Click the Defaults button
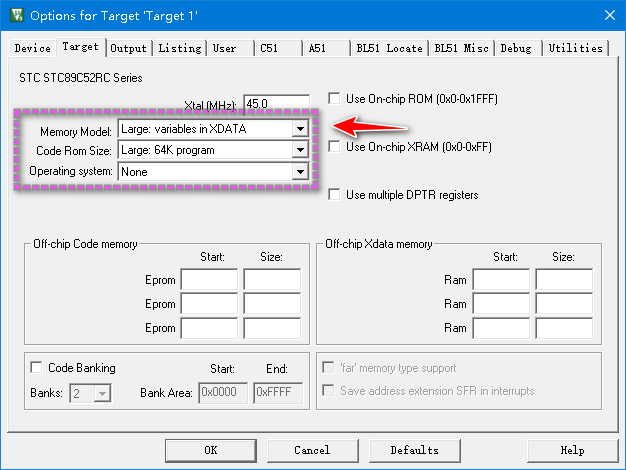626x470 pixels. coord(414,450)
